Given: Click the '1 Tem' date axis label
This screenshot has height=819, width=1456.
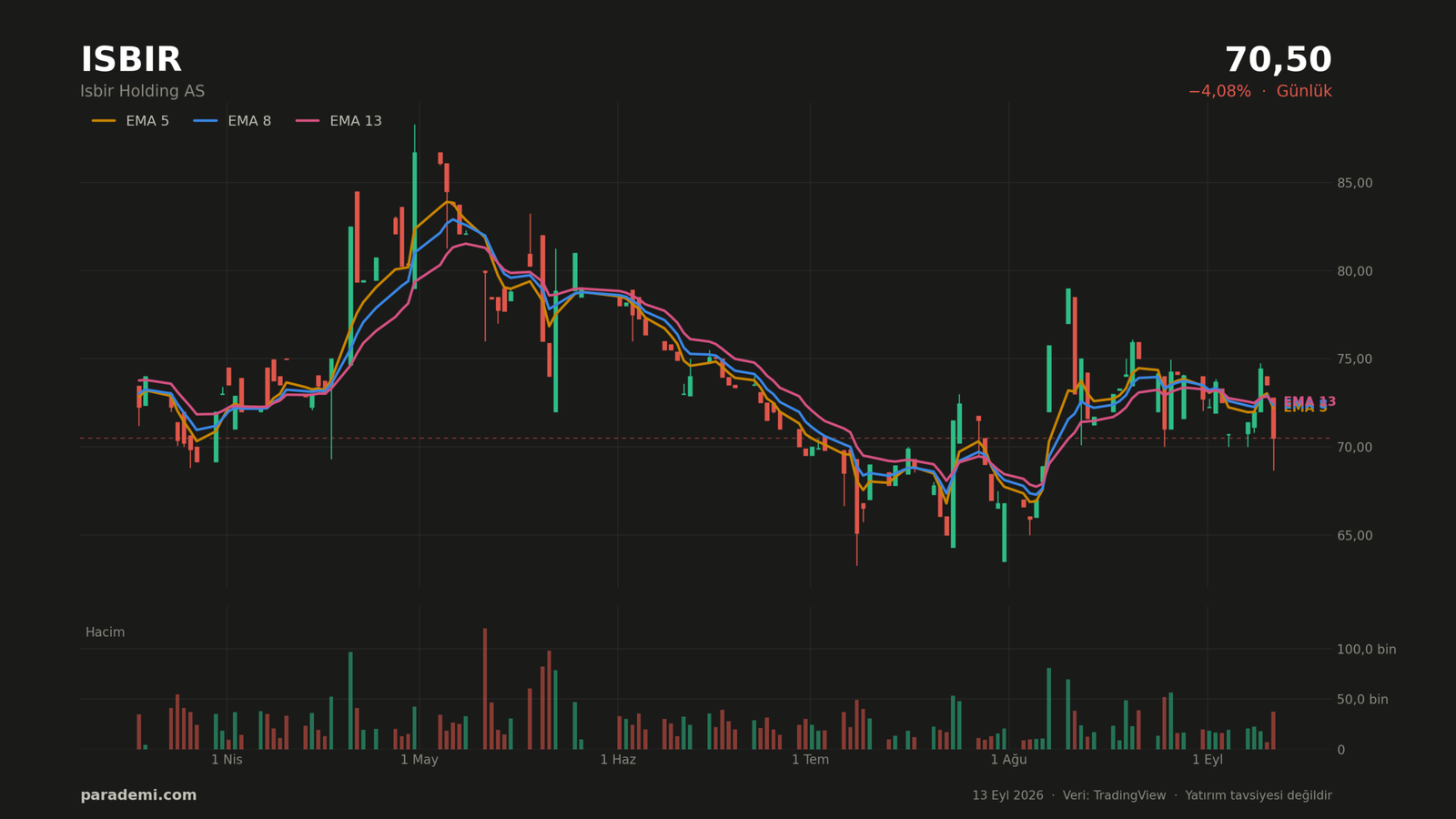Looking at the screenshot, I should 810,760.
